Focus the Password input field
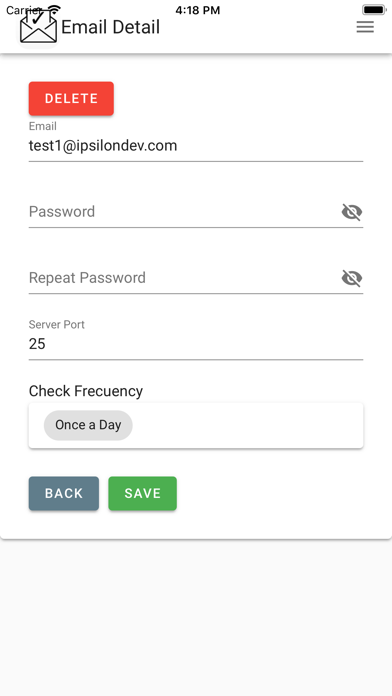Screen dimensions: 392x696 tap(184, 212)
